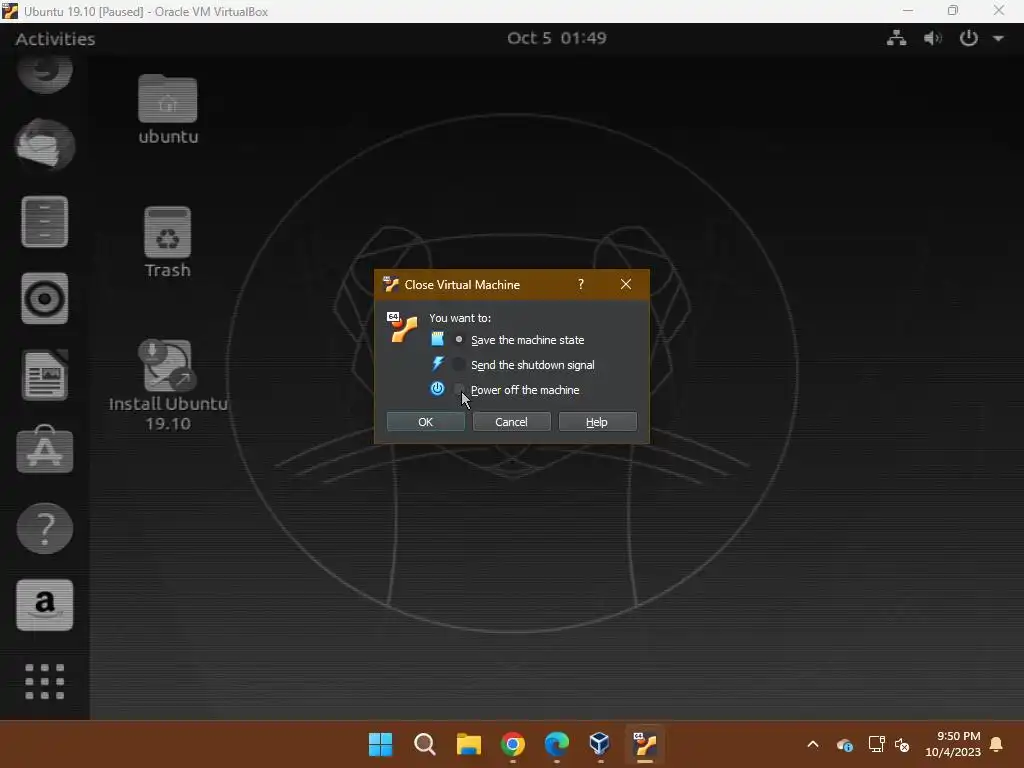The height and width of the screenshot is (768, 1024).
Task: Open the Windows Start menu
Action: tap(380, 744)
